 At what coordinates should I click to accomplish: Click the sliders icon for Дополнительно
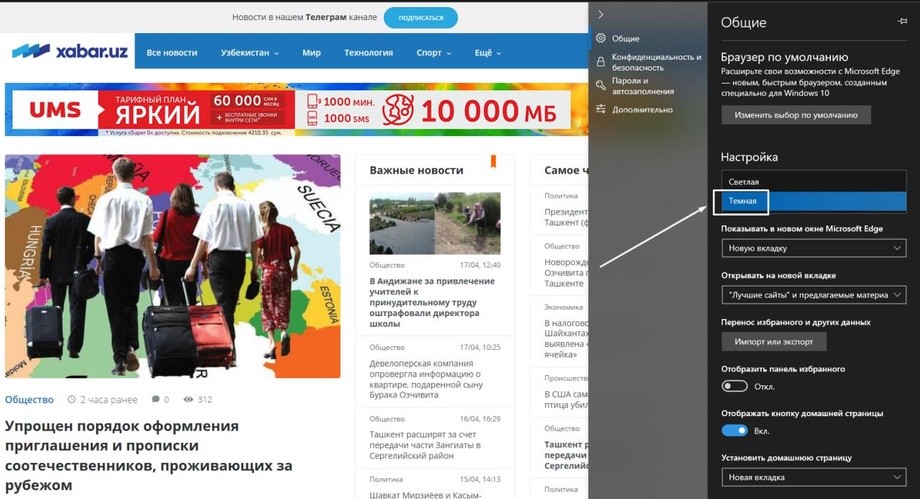click(601, 109)
